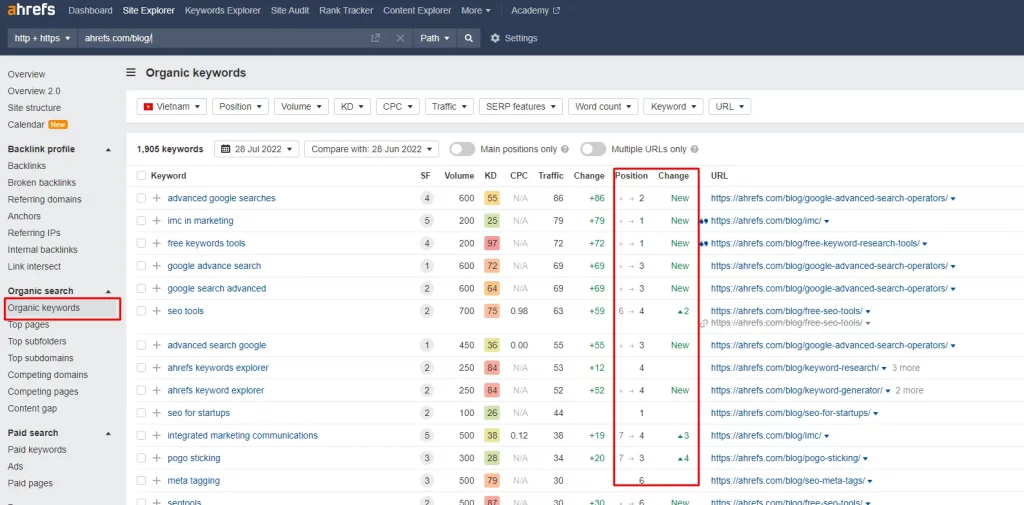This screenshot has height=505, width=1024.
Task: Open Rank Tracker in top navigation
Action: point(346,10)
